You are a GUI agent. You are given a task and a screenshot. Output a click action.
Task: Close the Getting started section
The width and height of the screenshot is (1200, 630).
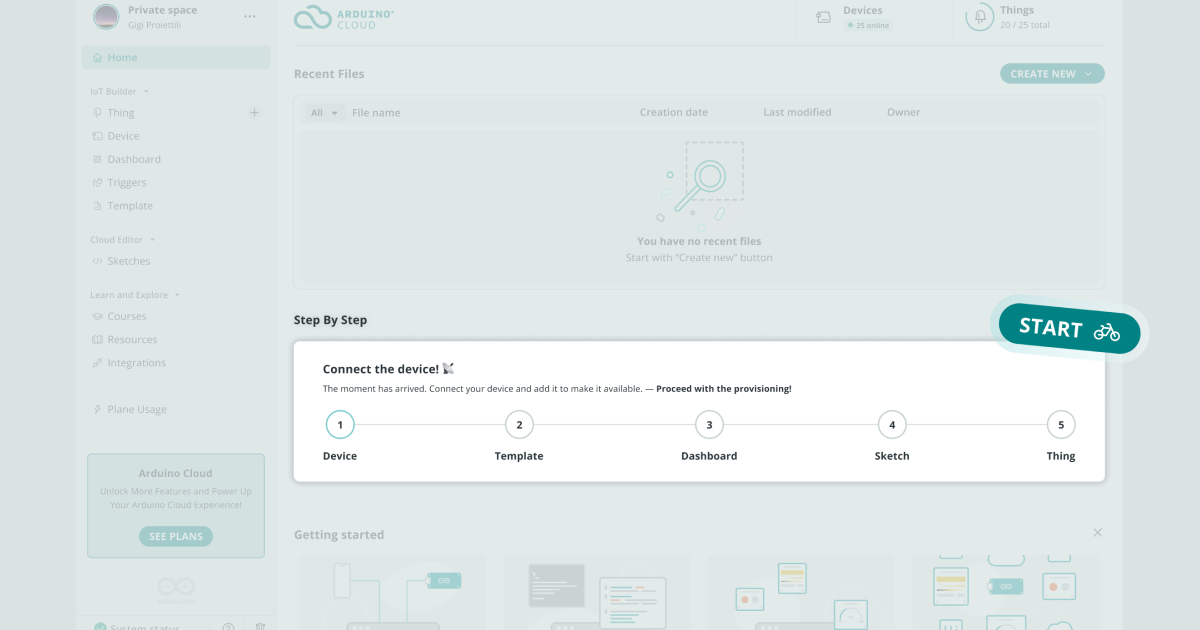click(x=1097, y=533)
